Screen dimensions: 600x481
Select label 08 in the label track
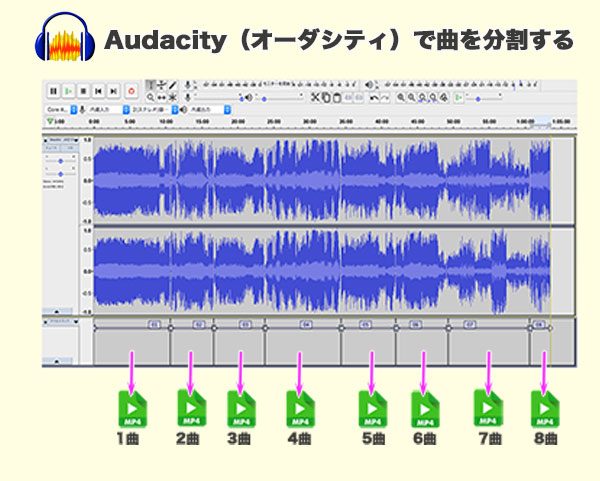click(x=539, y=324)
